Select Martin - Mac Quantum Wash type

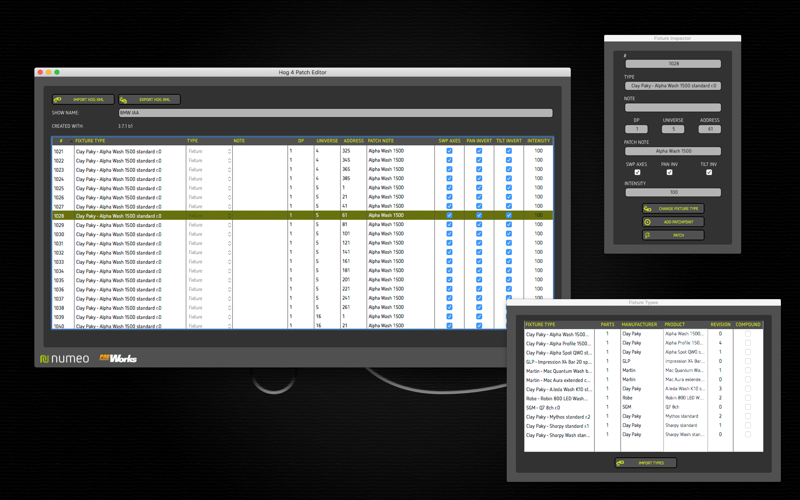tap(643, 370)
